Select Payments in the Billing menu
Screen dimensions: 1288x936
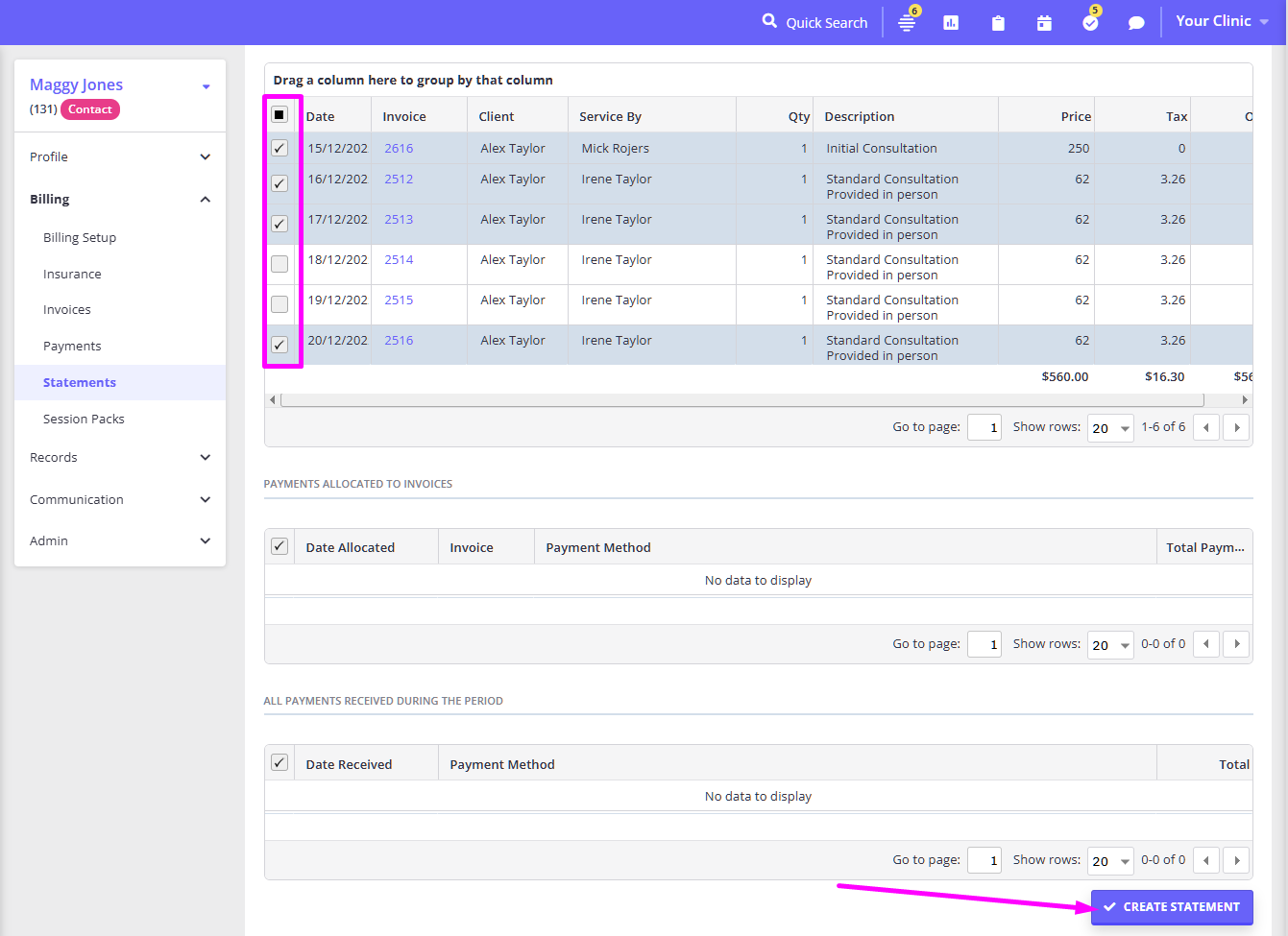pos(72,347)
